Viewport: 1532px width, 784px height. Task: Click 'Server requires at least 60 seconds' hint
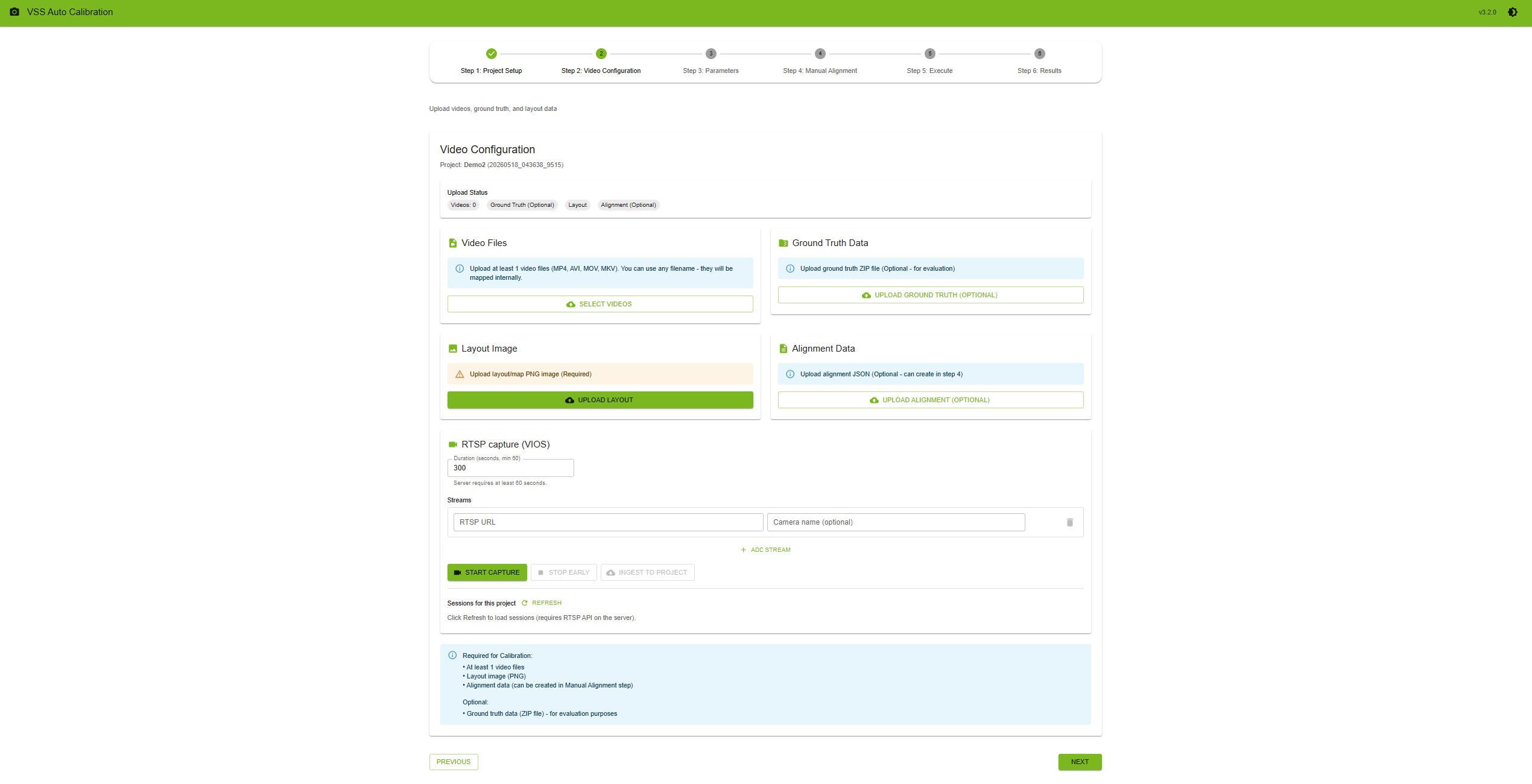500,483
